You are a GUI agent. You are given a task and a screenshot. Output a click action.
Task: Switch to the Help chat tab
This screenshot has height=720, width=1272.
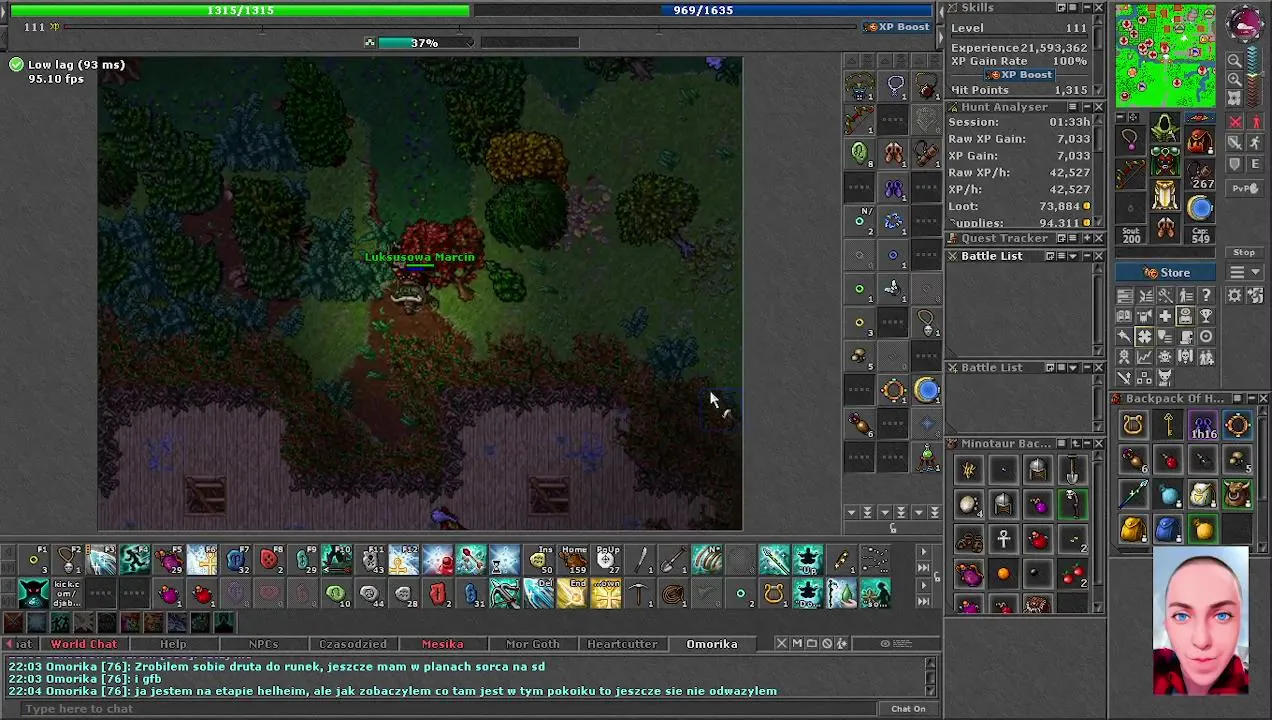(173, 644)
